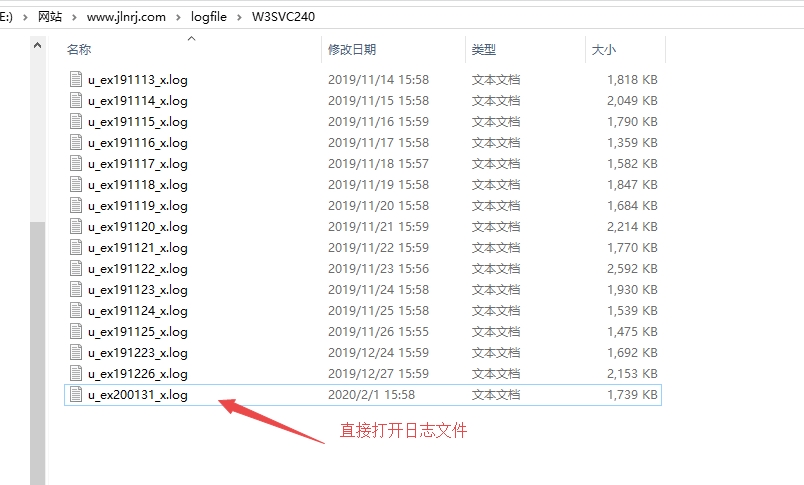Click the u_ex191125_x.log text file icon
The height and width of the screenshot is (485, 804).
(x=75, y=331)
